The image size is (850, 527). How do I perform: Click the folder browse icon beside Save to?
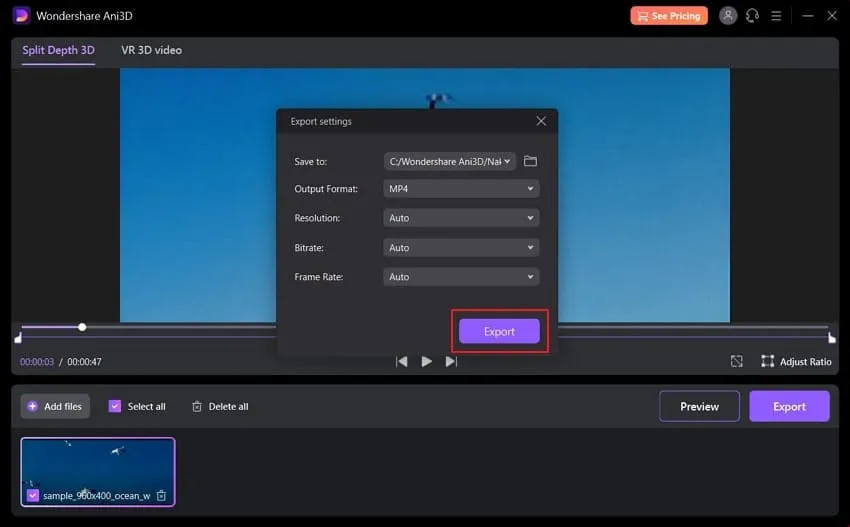[531, 161]
